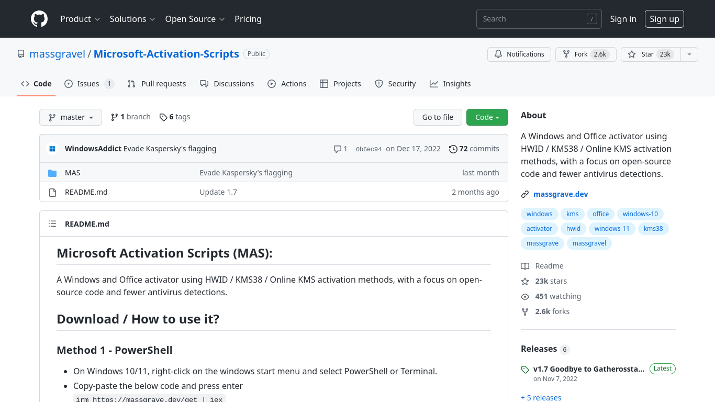
Task: Star the repository
Action: pyautogui.click(x=646, y=54)
